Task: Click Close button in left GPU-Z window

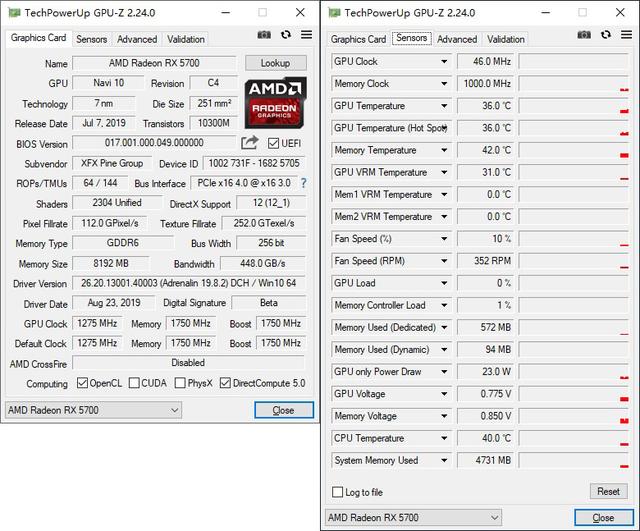Action: (x=284, y=410)
